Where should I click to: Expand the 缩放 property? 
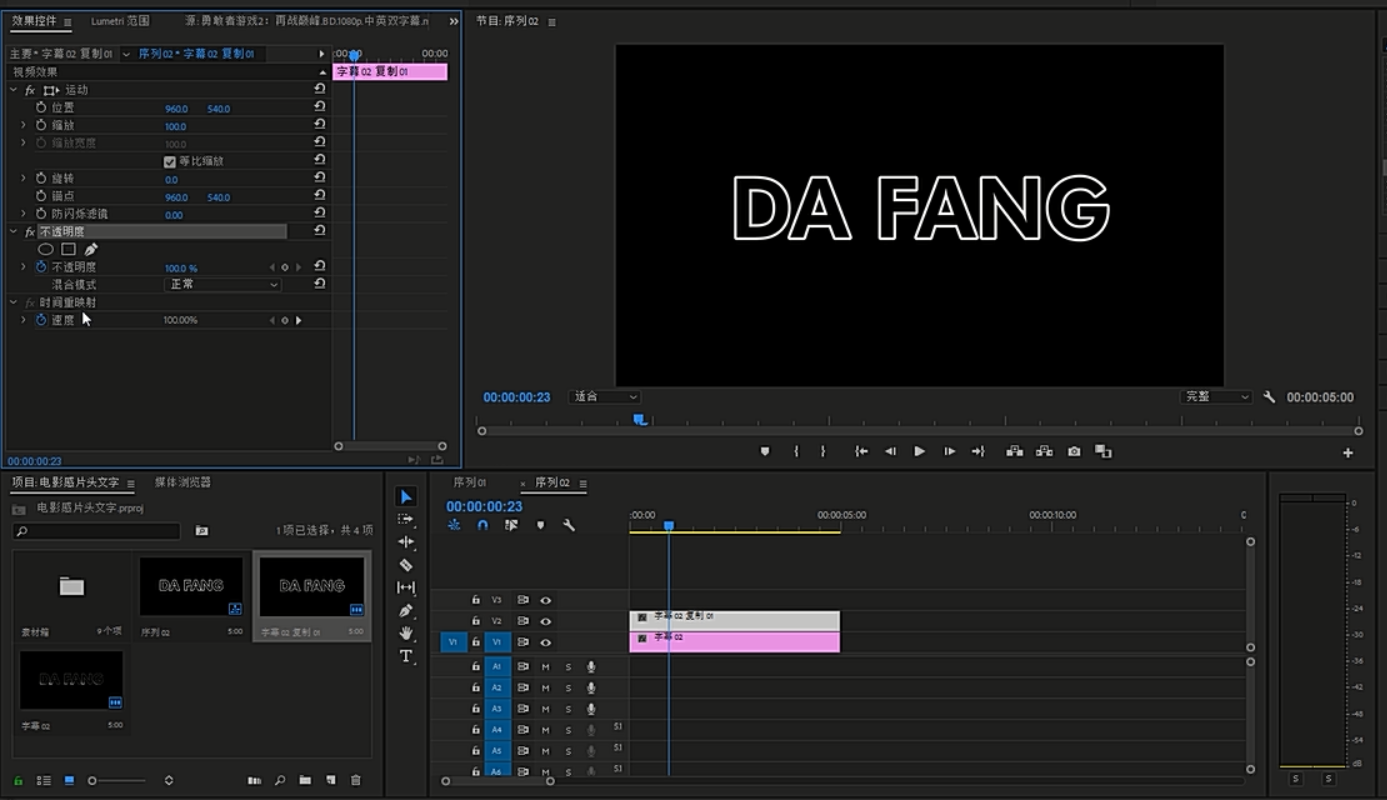(23, 125)
